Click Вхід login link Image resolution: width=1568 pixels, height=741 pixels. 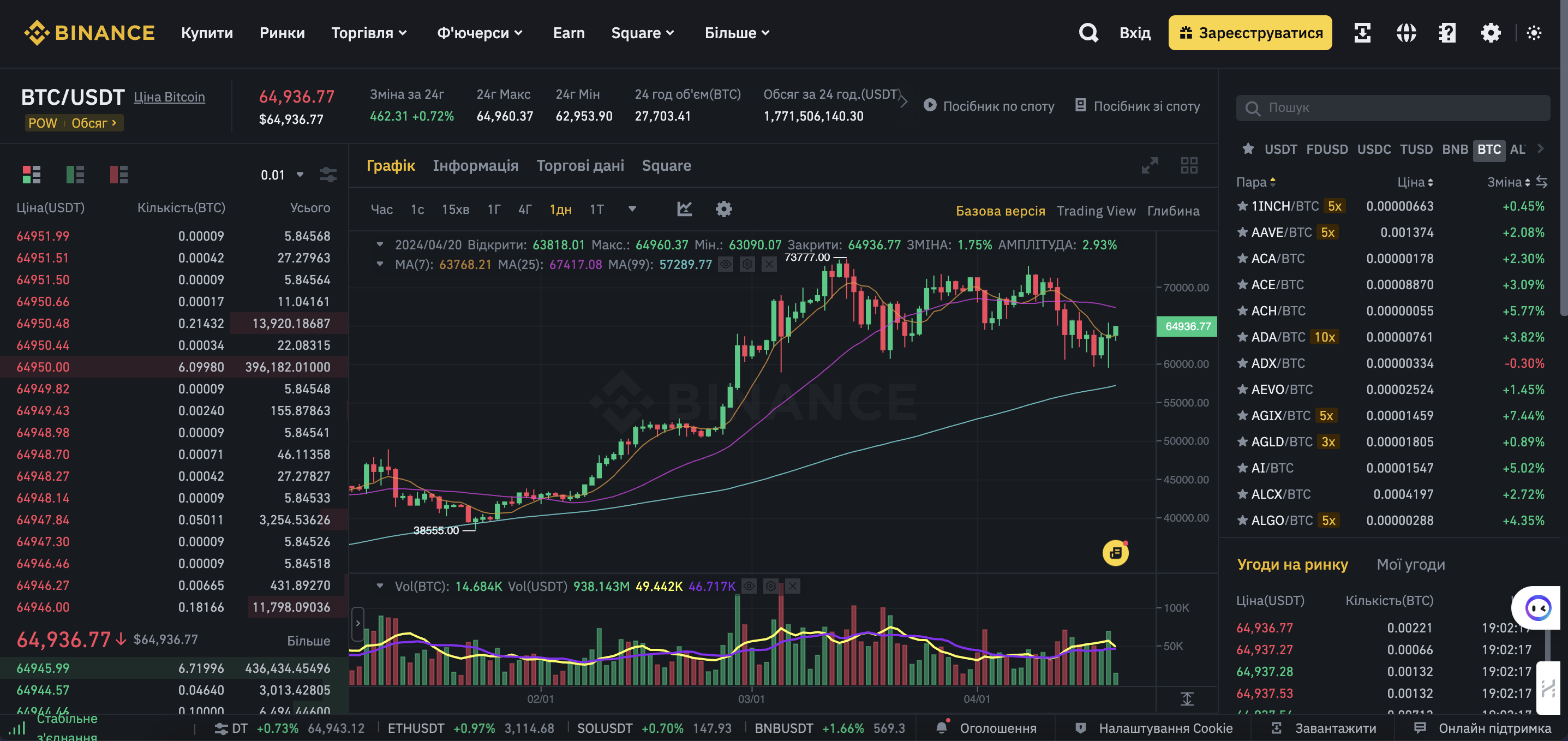point(1135,32)
